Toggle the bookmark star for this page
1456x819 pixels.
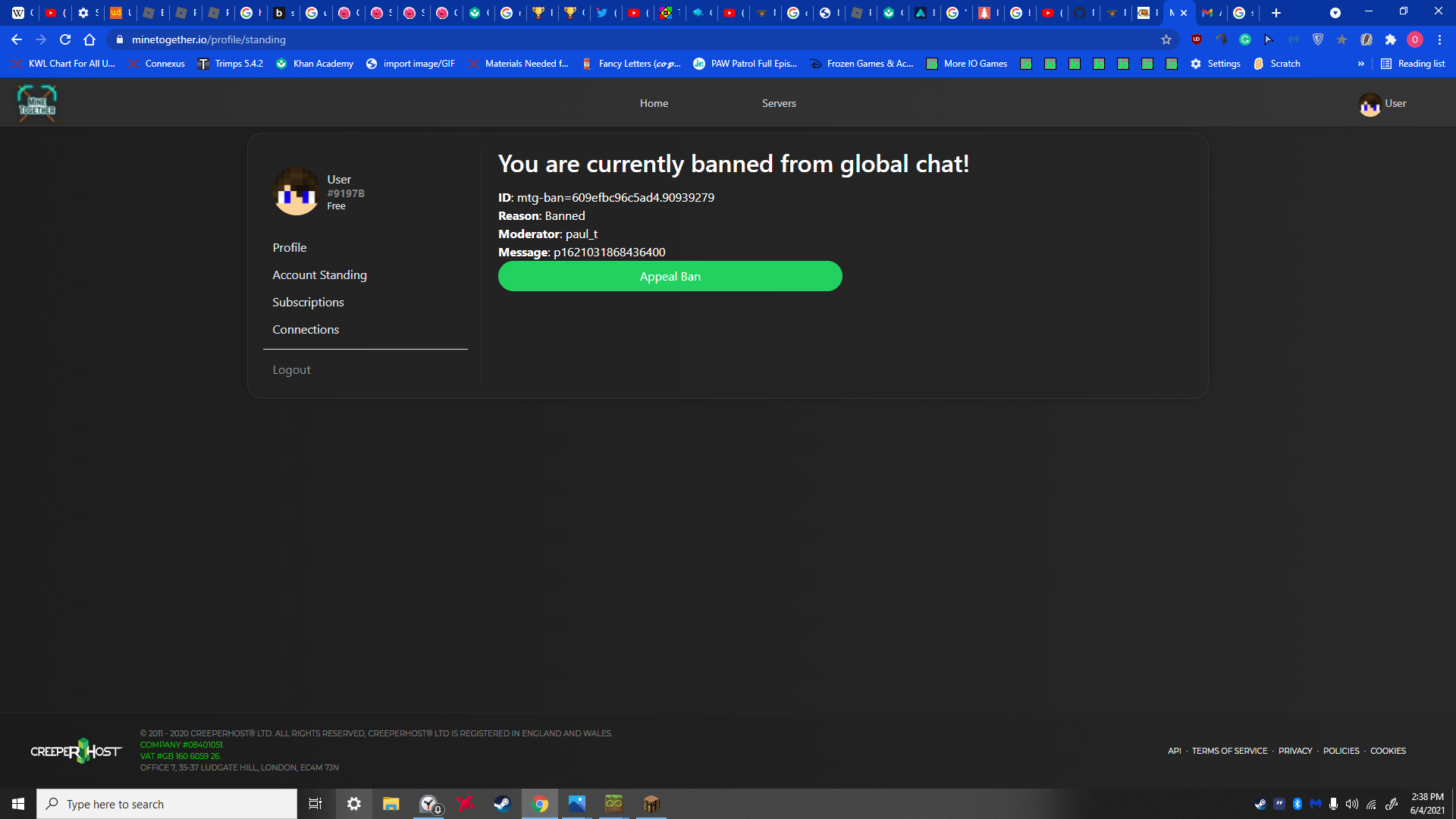pyautogui.click(x=1166, y=39)
